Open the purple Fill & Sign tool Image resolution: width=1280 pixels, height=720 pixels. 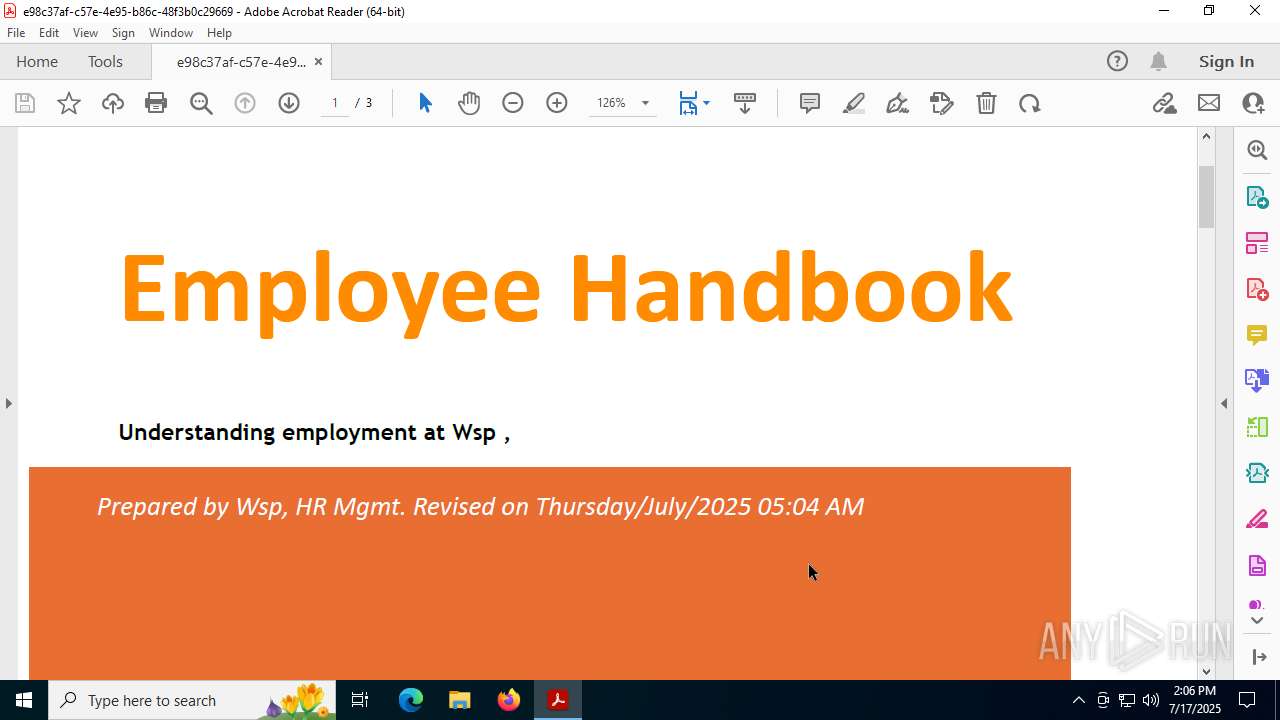point(1257,566)
